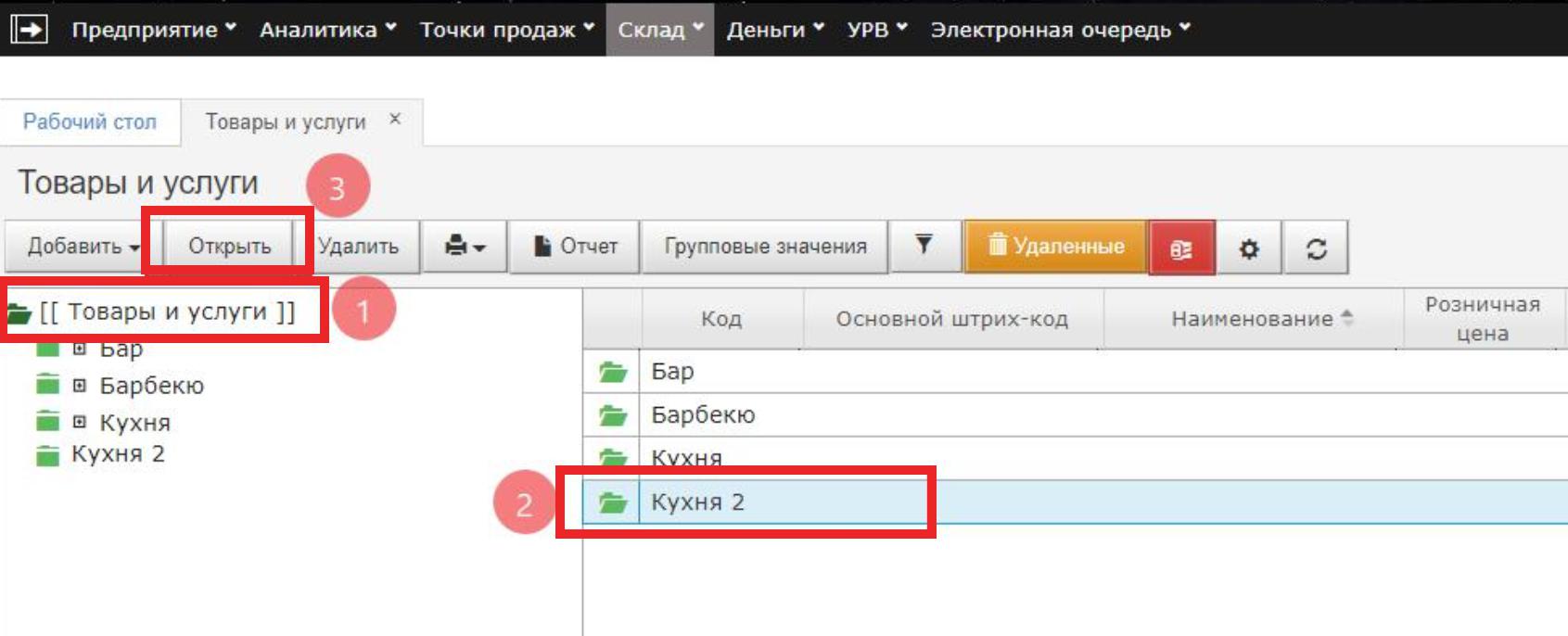The height and width of the screenshot is (636, 1568).
Task: Open the Склад menu
Action: click(659, 30)
